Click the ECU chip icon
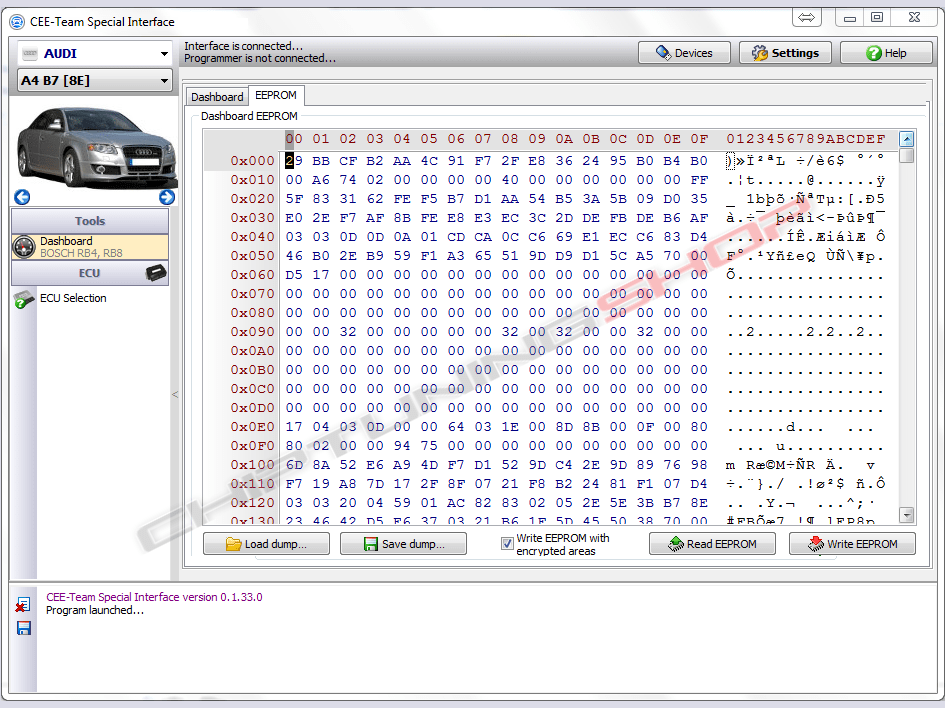The width and height of the screenshot is (945, 708). pos(156,273)
